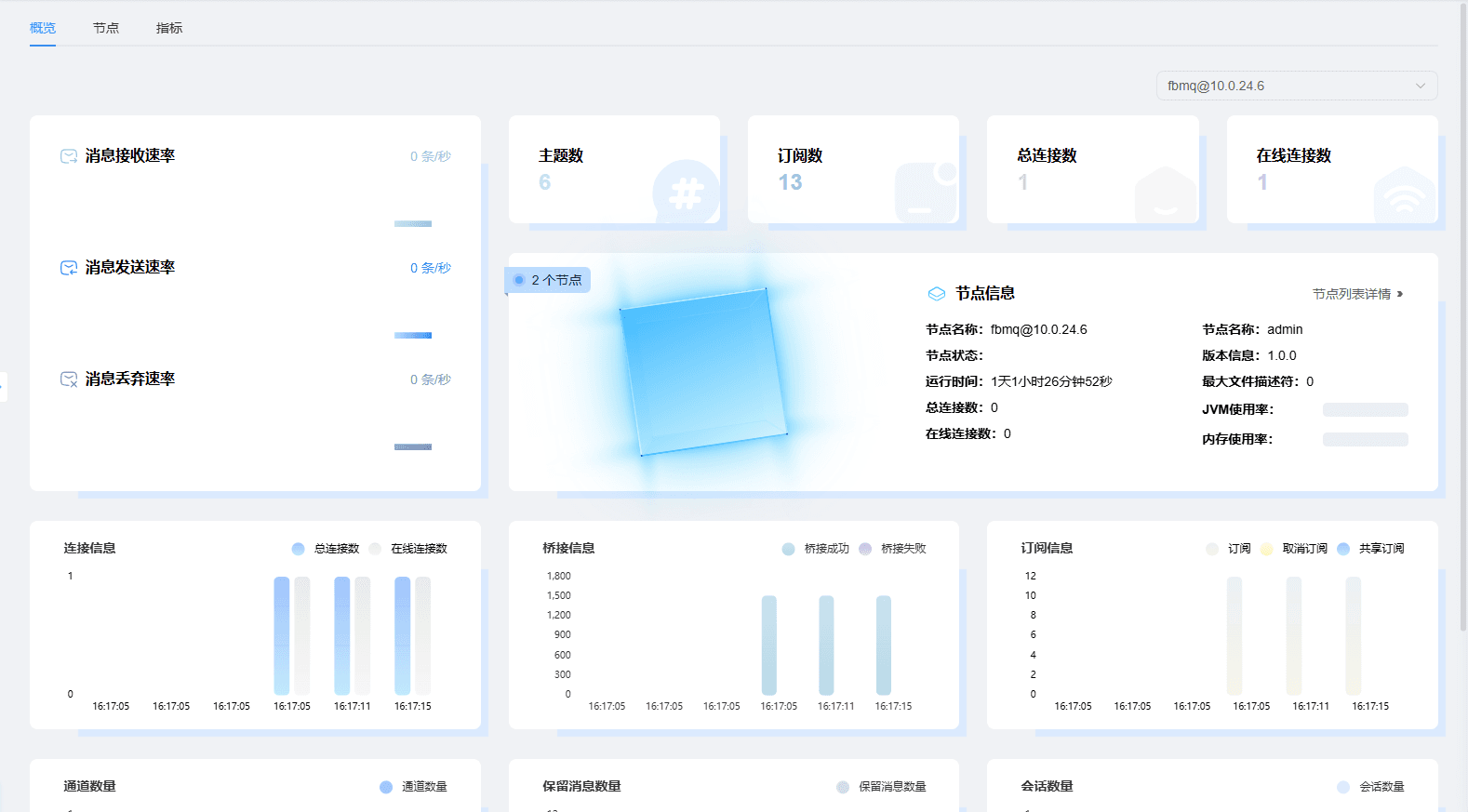Click the 运行时间 value 1天1小时26分钟52秒
The image size is (1468, 812).
point(1051,381)
